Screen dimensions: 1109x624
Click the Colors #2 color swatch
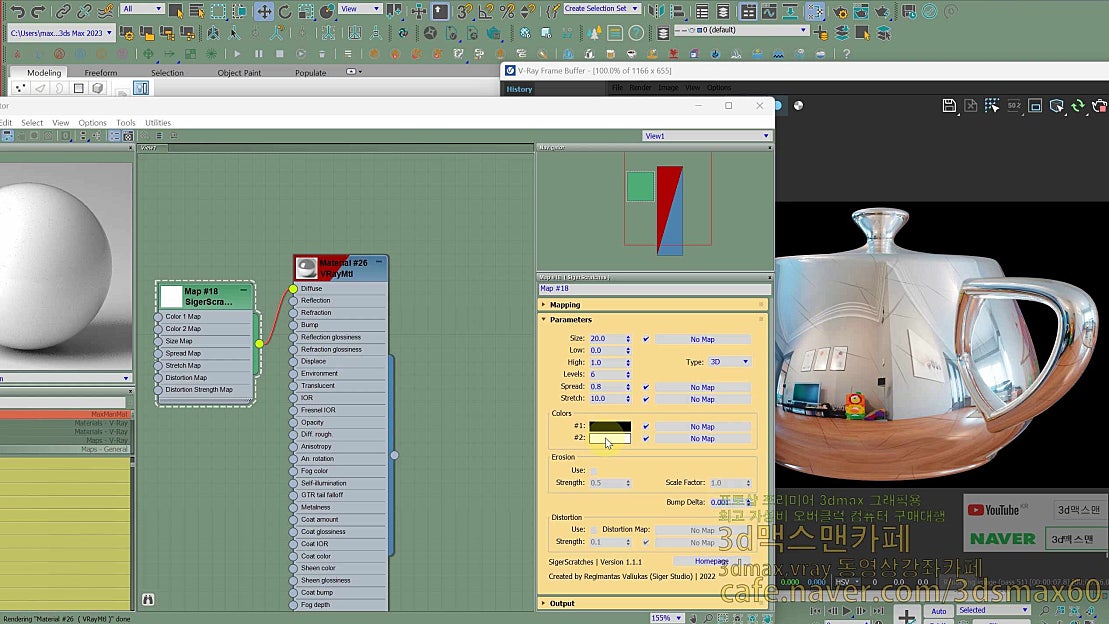(x=610, y=438)
